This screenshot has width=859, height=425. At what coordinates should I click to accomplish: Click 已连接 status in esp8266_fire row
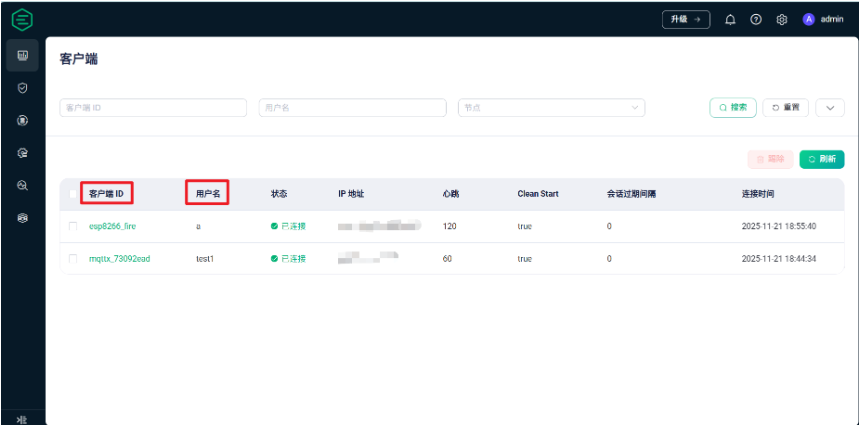(x=288, y=226)
